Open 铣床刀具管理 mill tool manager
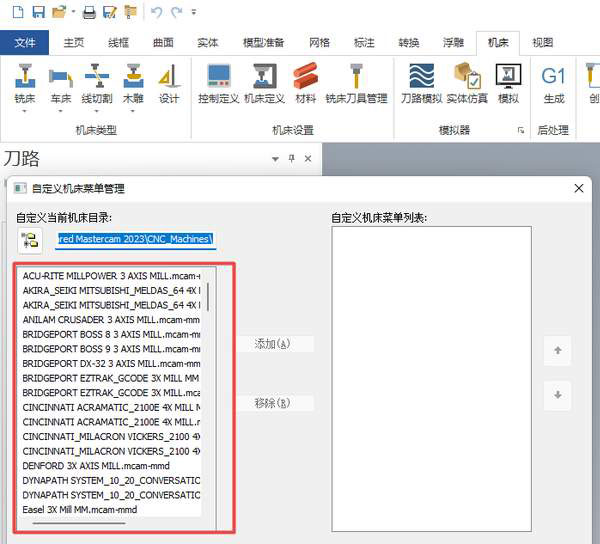 coord(356,83)
